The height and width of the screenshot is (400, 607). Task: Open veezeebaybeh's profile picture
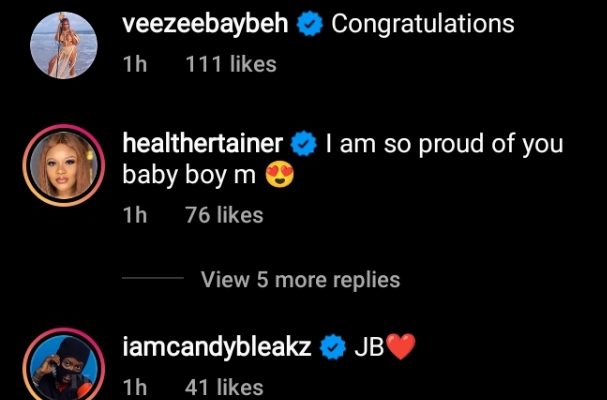57,42
